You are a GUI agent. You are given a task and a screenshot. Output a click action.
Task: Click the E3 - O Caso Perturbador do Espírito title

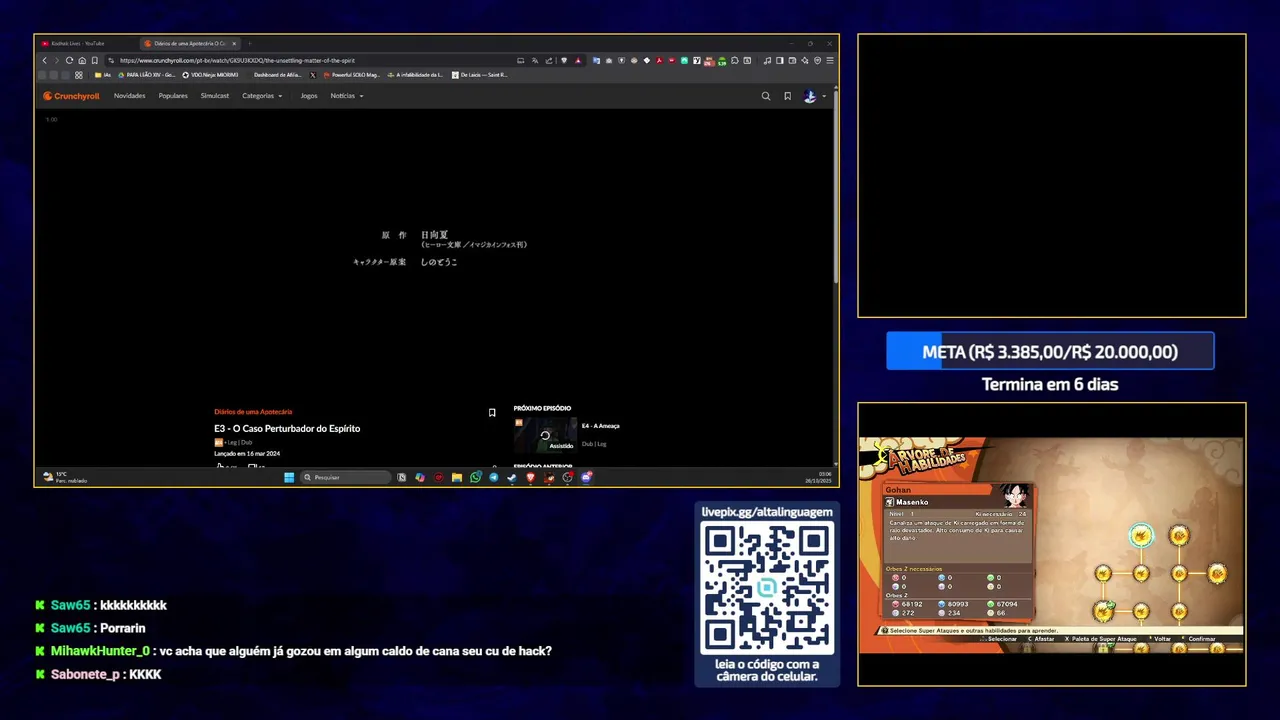pos(287,428)
